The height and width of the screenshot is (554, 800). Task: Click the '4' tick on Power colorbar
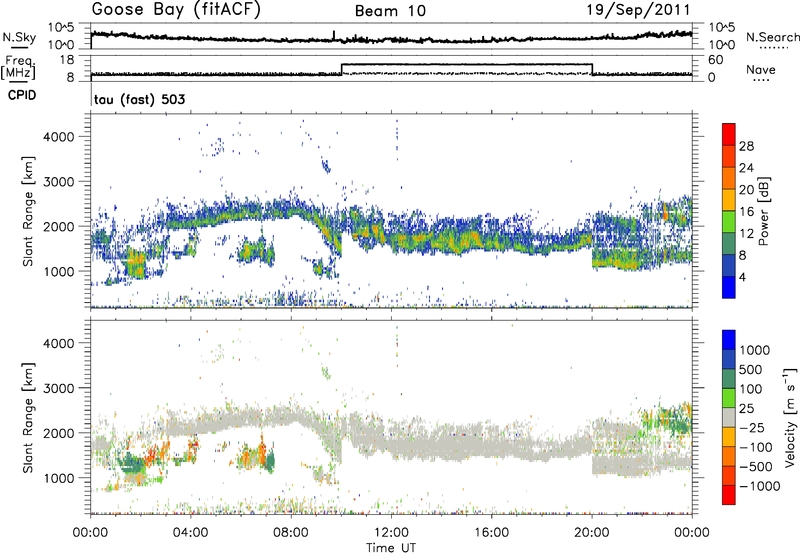pos(742,277)
